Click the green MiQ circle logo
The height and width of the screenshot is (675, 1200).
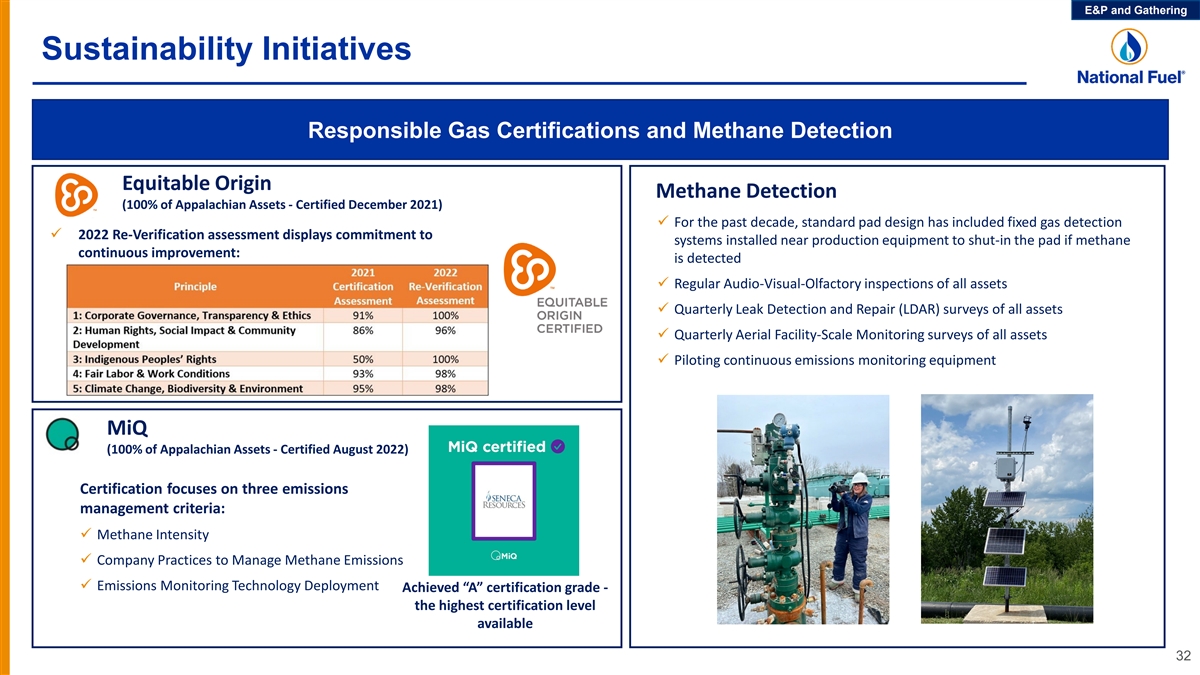(x=64, y=435)
